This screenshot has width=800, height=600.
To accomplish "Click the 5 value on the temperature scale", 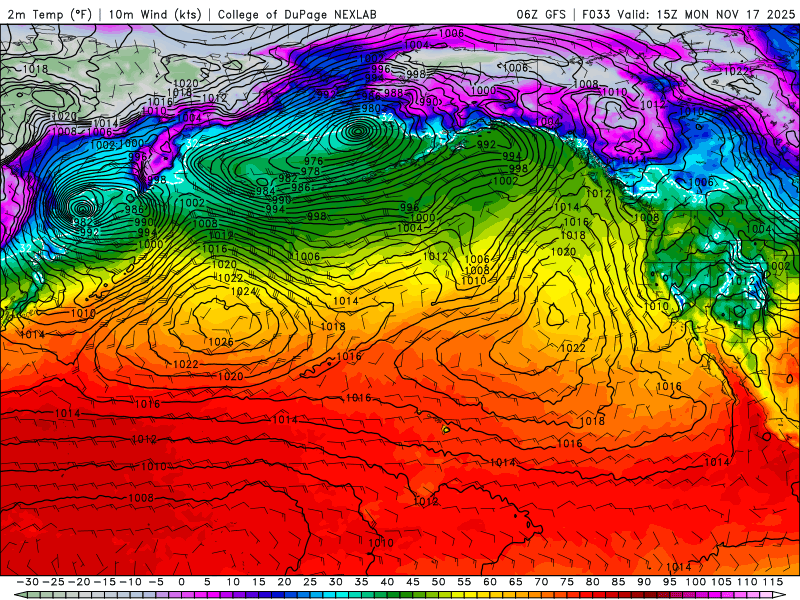I will (207, 582).
